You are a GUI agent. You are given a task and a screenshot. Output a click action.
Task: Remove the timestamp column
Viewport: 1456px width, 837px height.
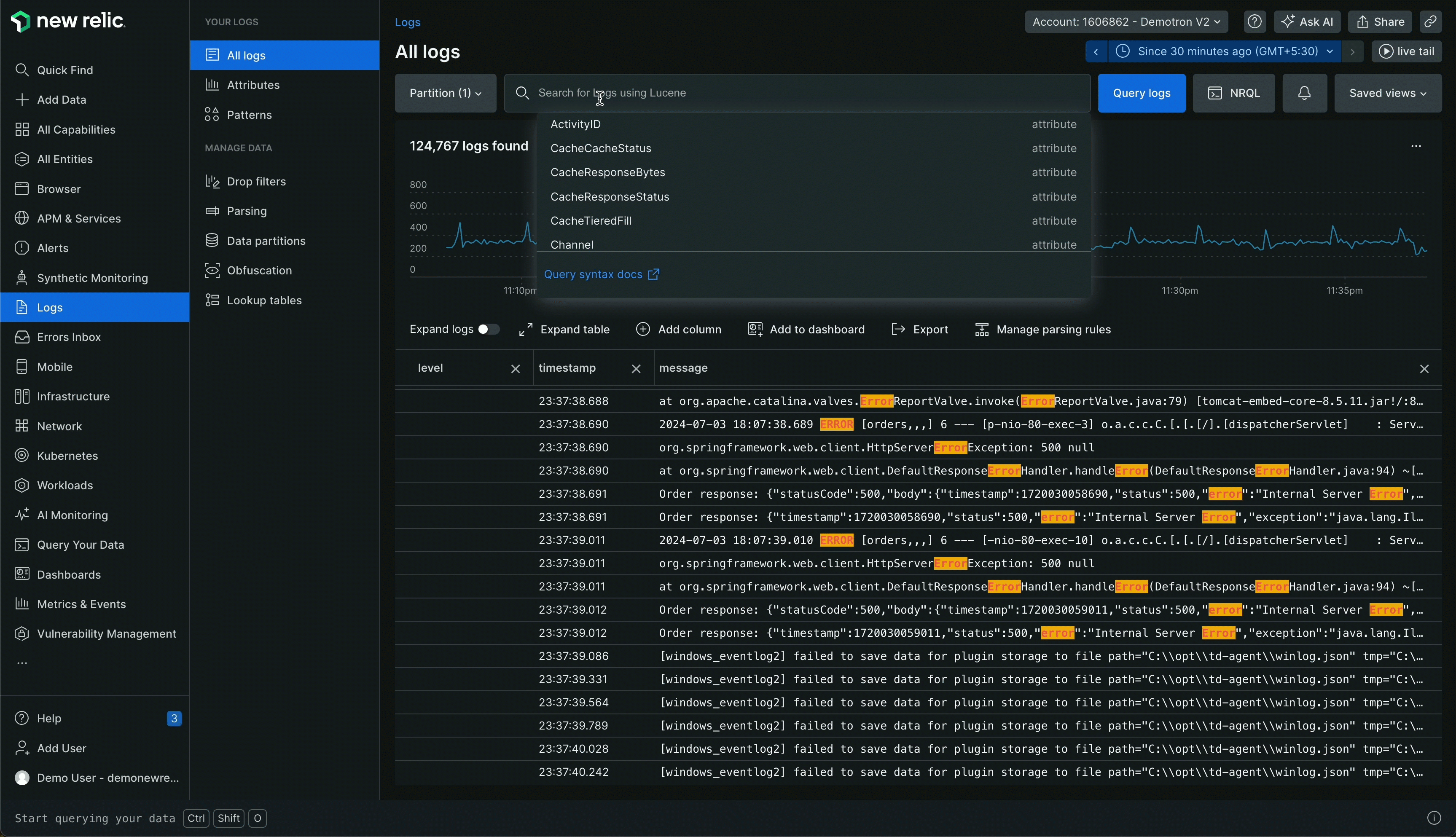pos(636,369)
